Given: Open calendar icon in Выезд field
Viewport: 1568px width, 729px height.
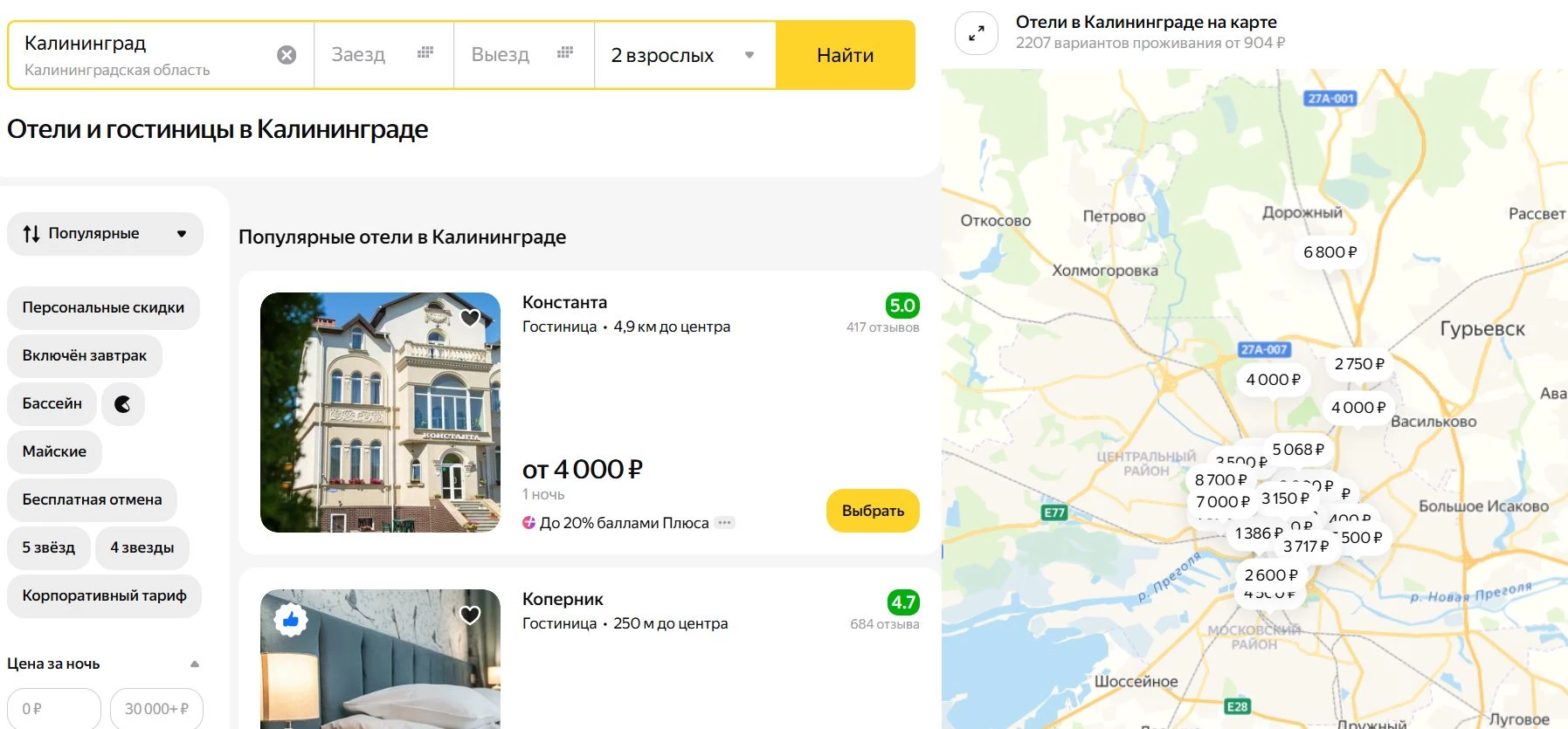Looking at the screenshot, I should tap(565, 52).
